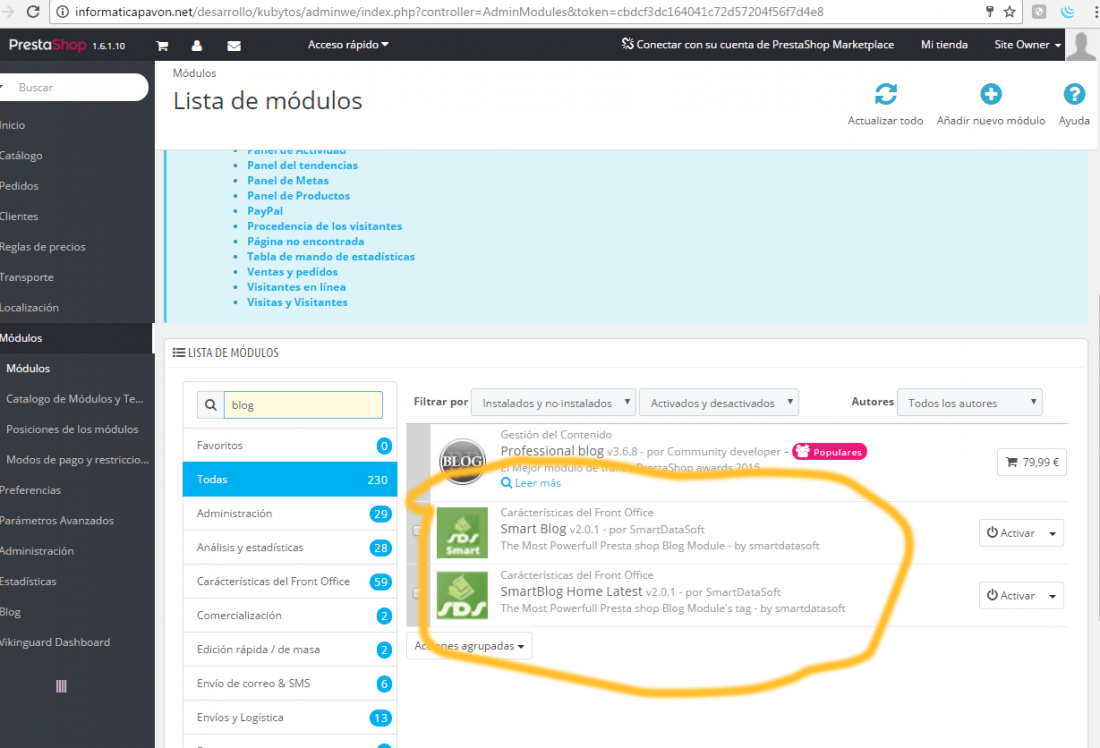The width and height of the screenshot is (1100, 748).
Task: Open the Todos los autores dropdown
Action: click(x=970, y=403)
